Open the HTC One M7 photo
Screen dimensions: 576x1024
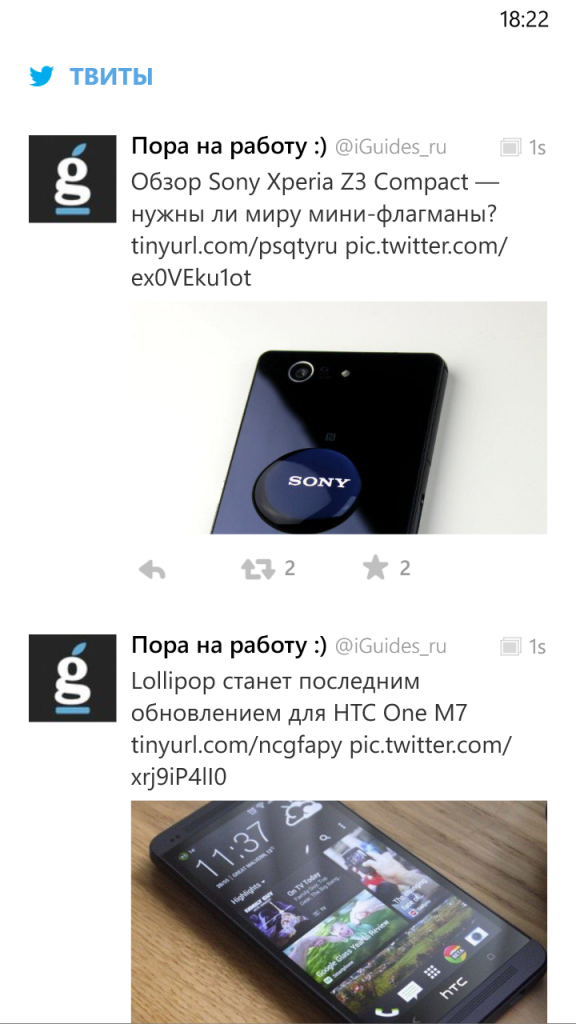pyautogui.click(x=339, y=912)
